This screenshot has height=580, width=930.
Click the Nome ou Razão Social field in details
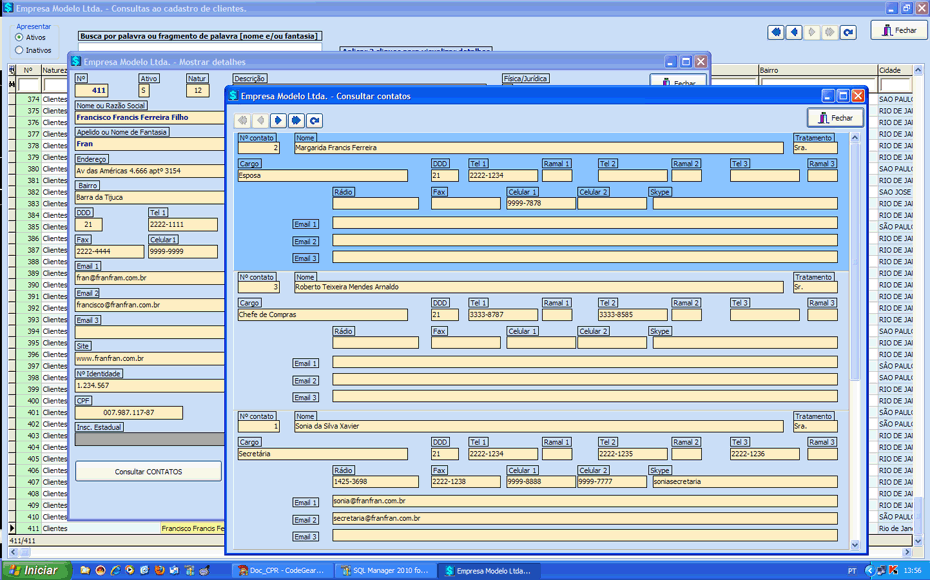pos(149,117)
